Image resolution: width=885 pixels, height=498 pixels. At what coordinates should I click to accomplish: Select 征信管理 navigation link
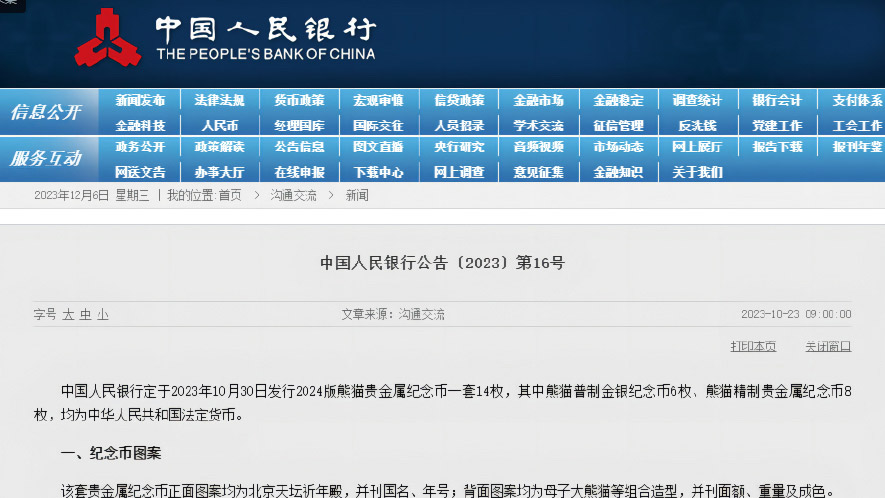click(x=618, y=125)
